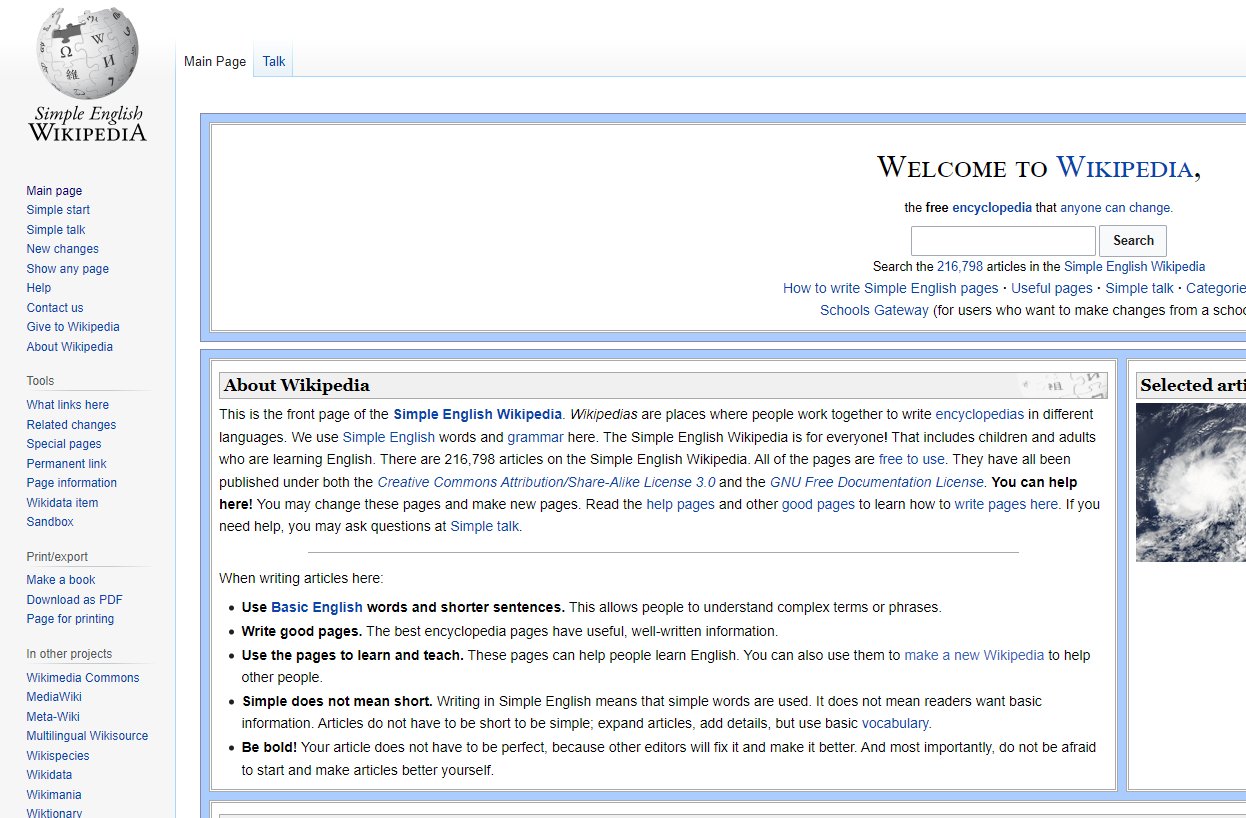Screen dimensions: 1246x818
Task: Open Creative Commons Attribution/Share-Alike License link
Action: coord(546,482)
